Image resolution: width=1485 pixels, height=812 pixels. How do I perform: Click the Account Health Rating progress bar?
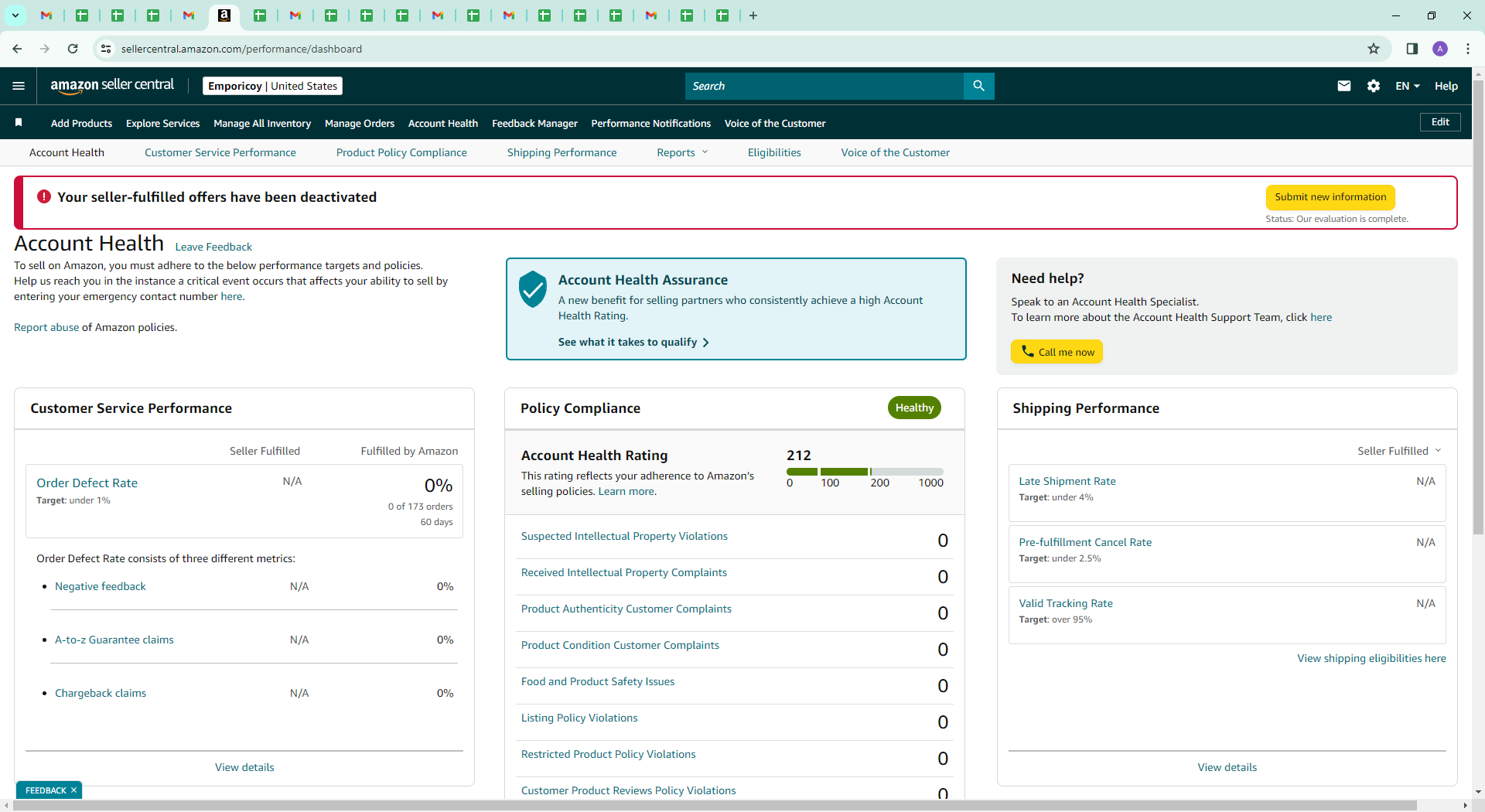click(865, 472)
